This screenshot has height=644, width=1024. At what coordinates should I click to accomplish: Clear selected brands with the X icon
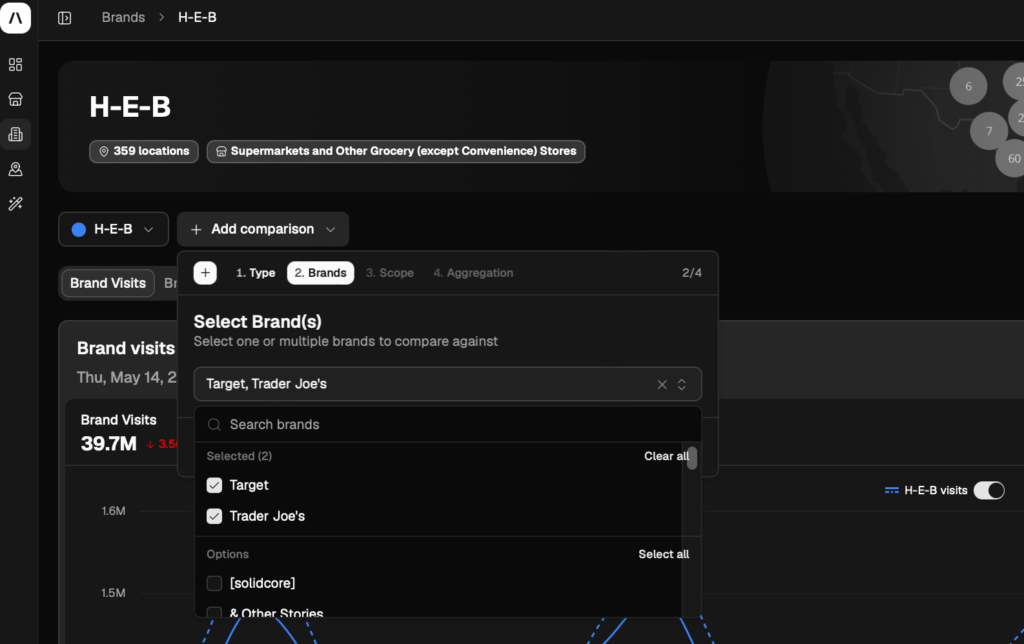(x=662, y=384)
